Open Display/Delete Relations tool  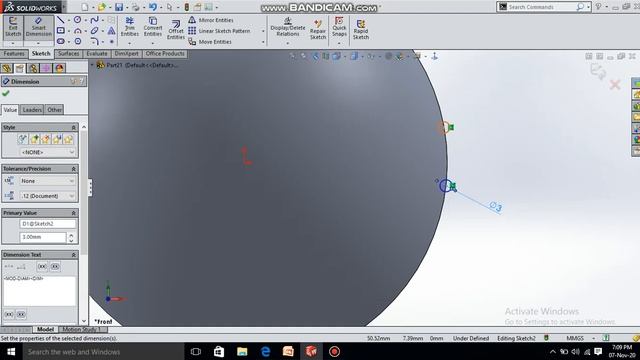coord(288,27)
